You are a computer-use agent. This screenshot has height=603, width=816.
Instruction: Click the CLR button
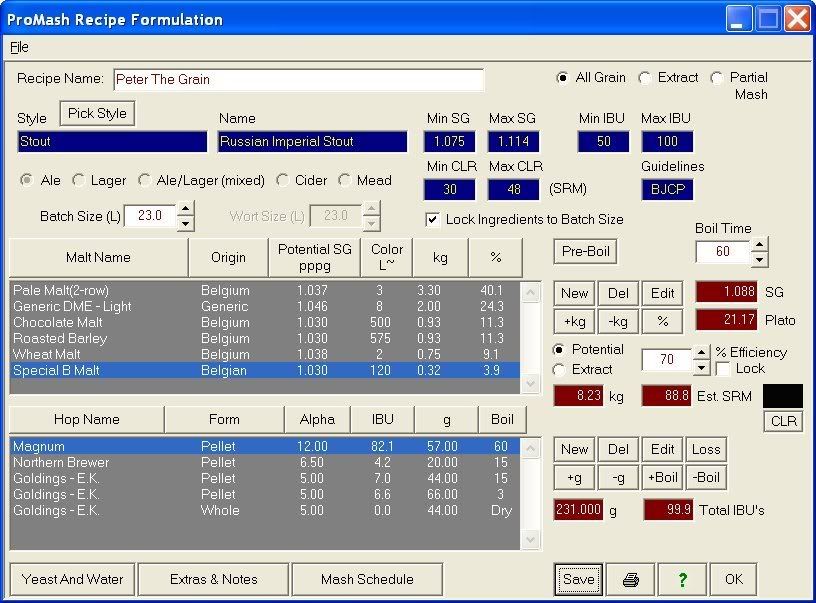click(x=784, y=421)
